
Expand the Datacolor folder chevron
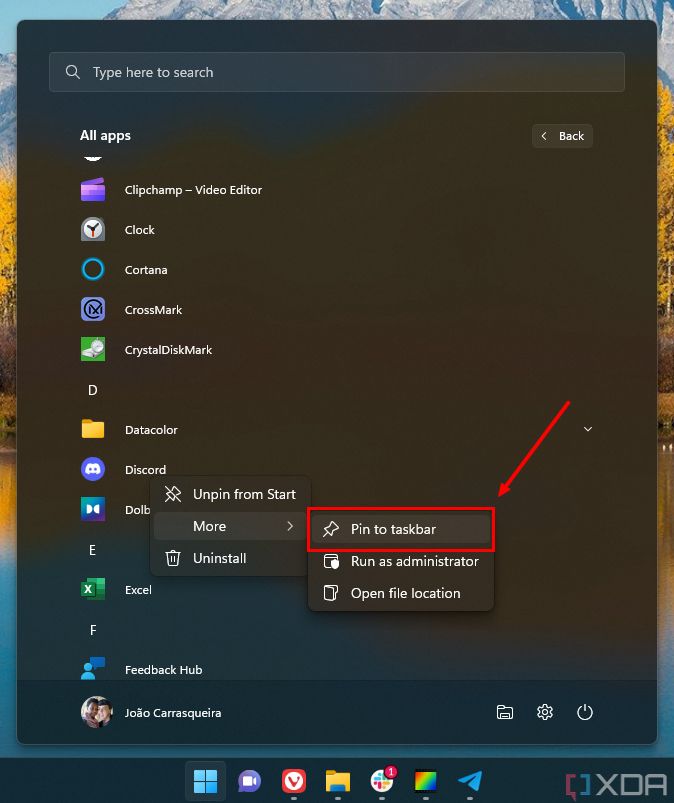coord(588,429)
